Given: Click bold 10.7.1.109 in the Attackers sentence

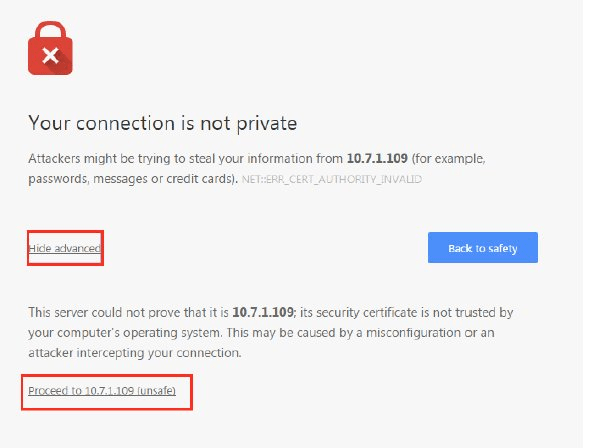Looking at the screenshot, I should tap(377, 158).
